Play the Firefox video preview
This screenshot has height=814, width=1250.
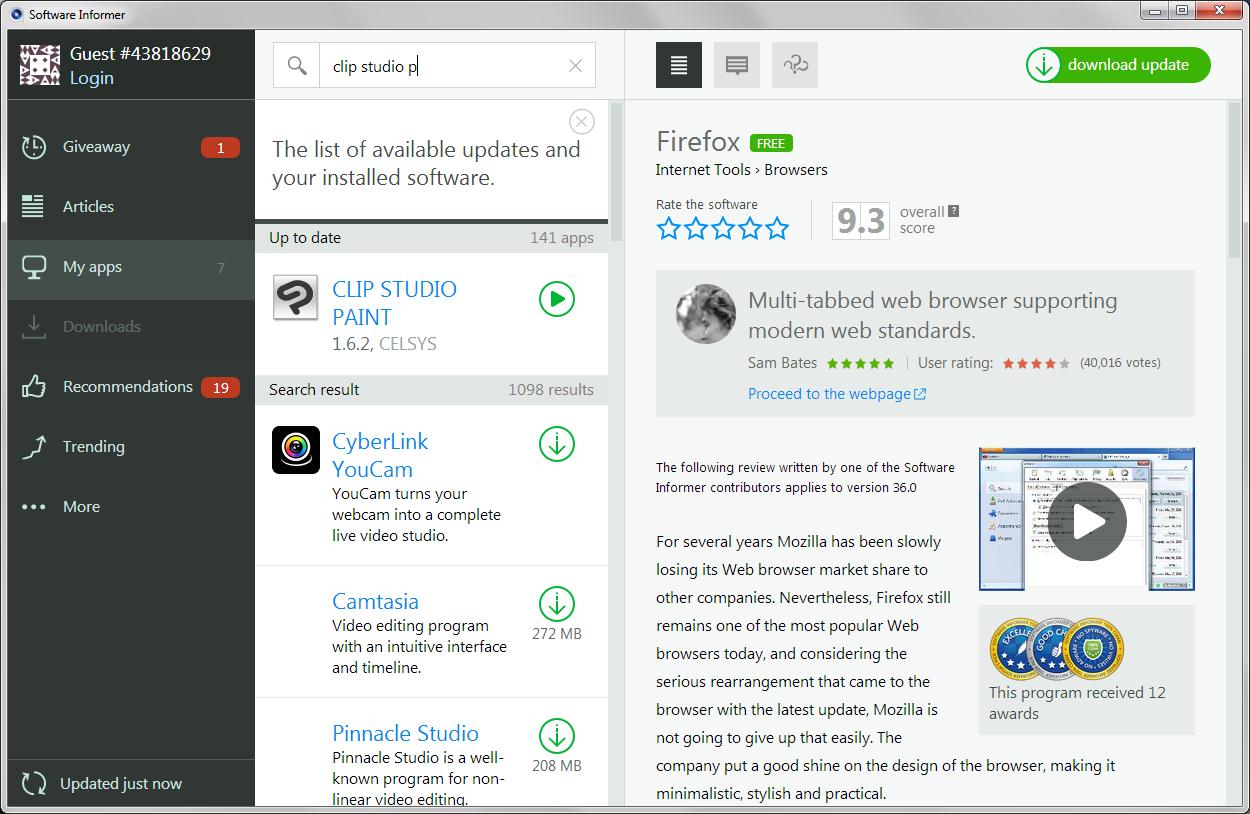[x=1087, y=520]
